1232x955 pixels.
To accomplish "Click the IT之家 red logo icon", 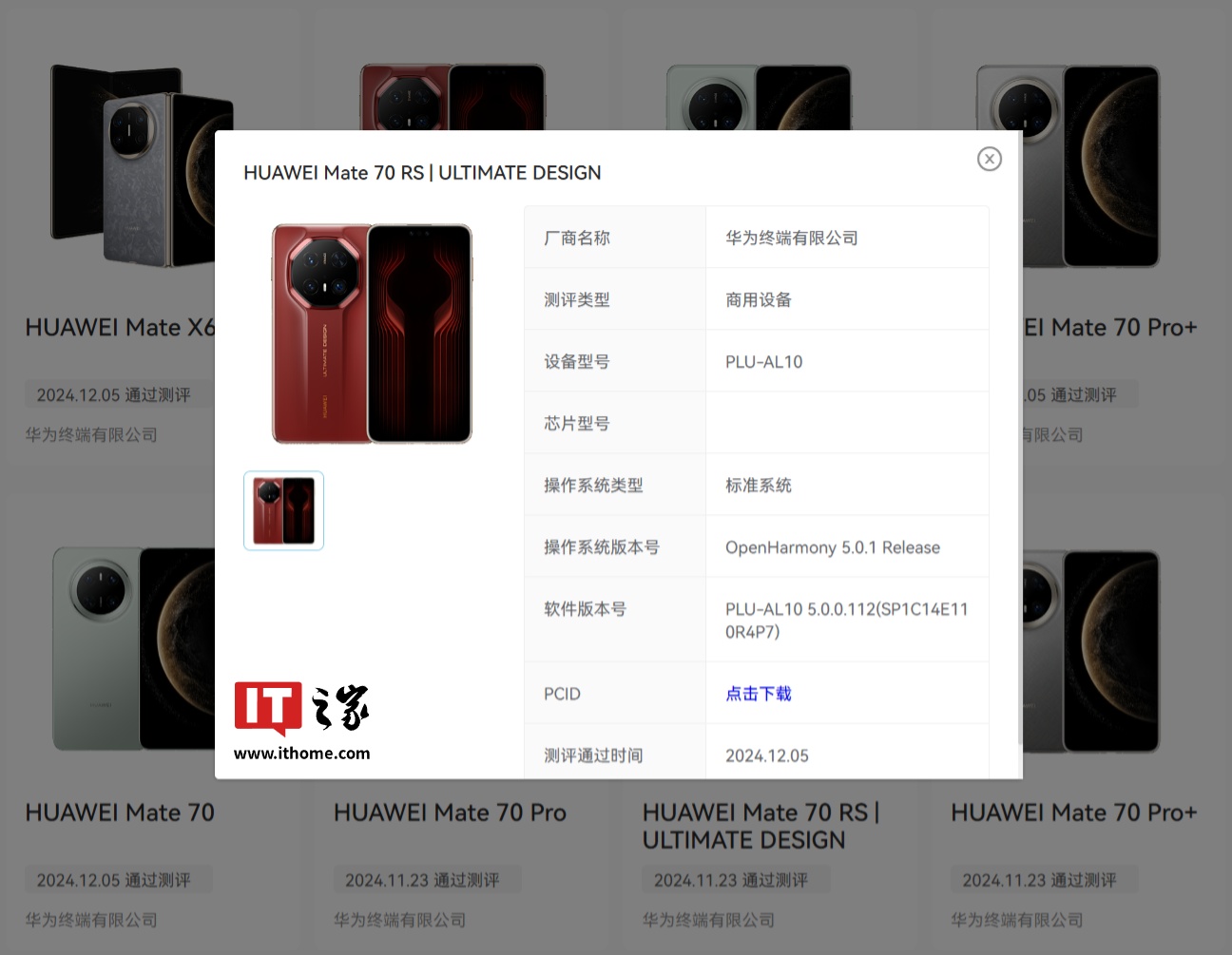I will pos(268,709).
